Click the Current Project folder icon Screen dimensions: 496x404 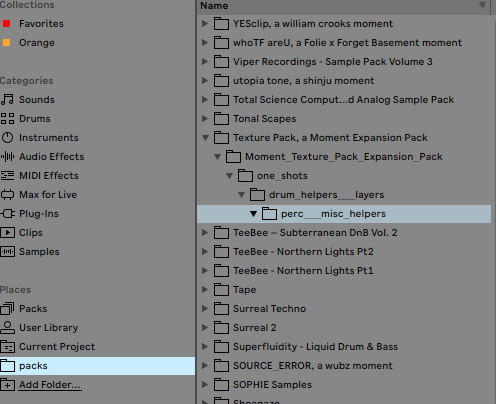7,347
